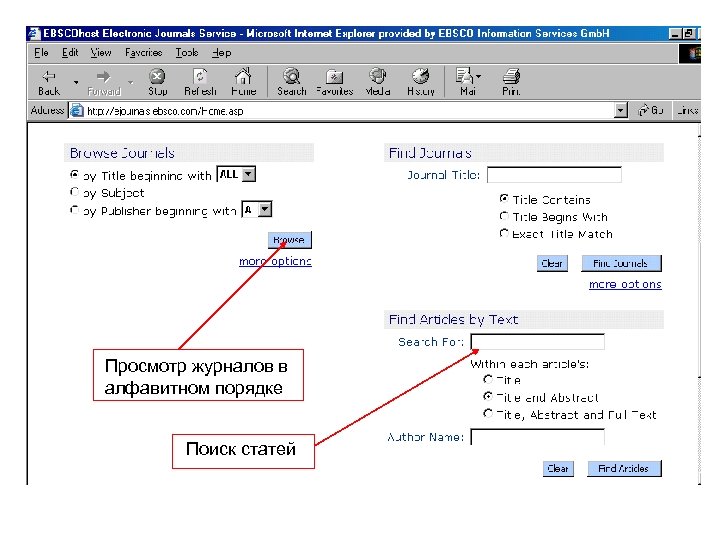Expand Back button history dropdown arrow

pyautogui.click(x=76, y=83)
